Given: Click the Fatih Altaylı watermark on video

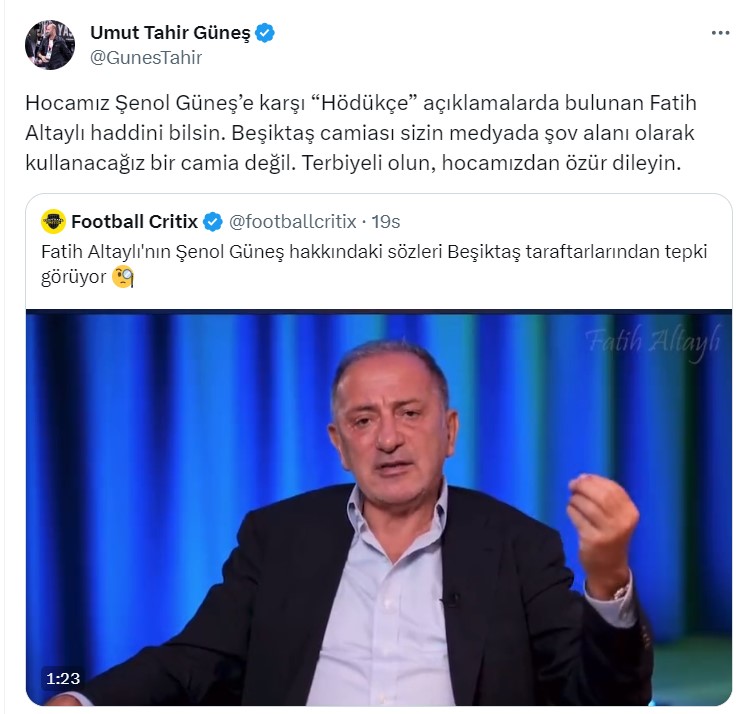Looking at the screenshot, I should click(654, 341).
